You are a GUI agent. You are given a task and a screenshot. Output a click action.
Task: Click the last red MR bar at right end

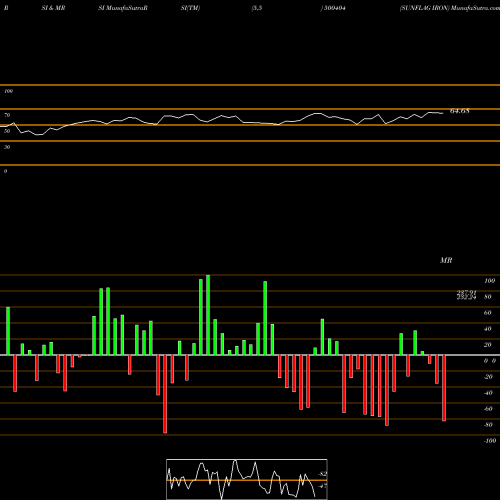[444, 388]
